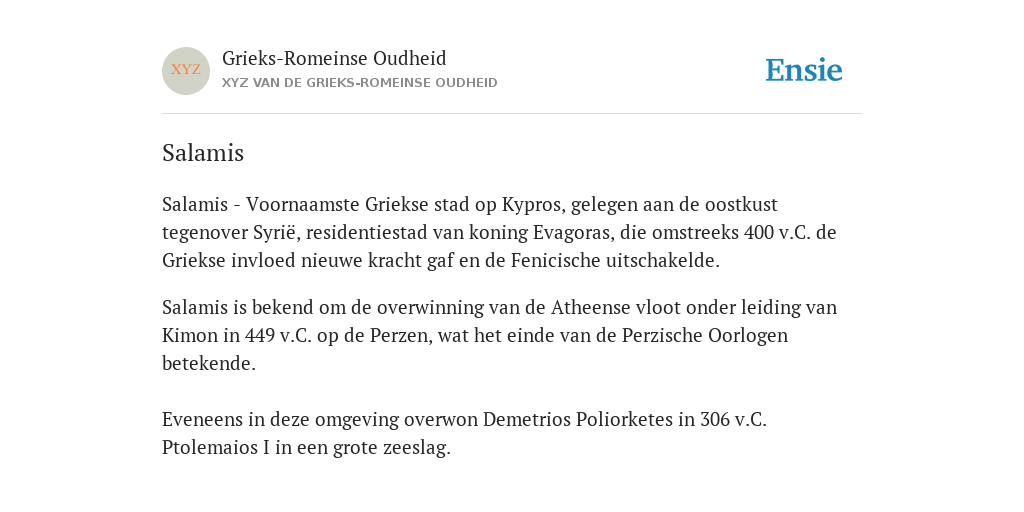Viewport: 1024px width, 512px height.
Task: Click the Salamis article heading
Action: tap(203, 153)
